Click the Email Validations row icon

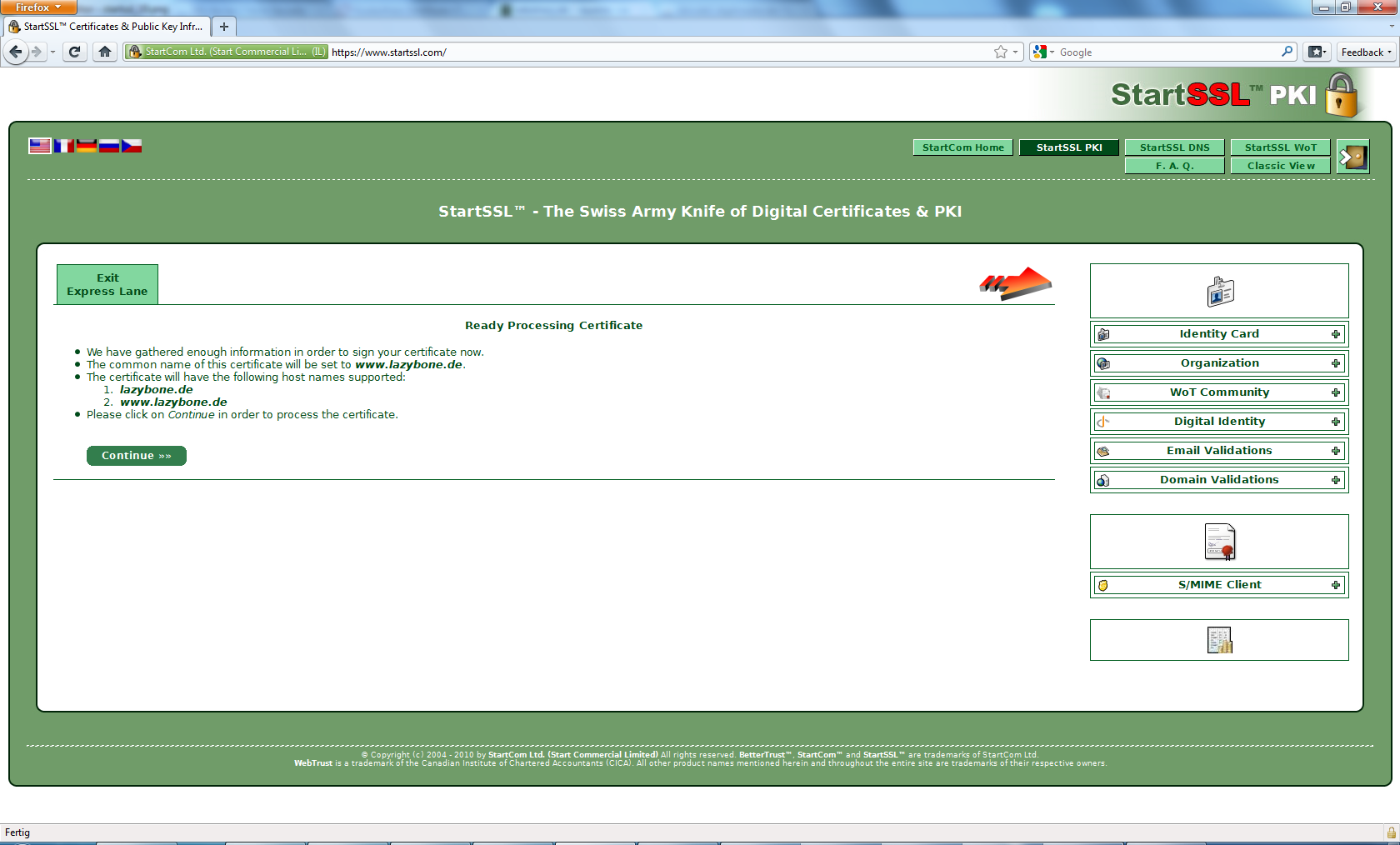[1103, 451]
